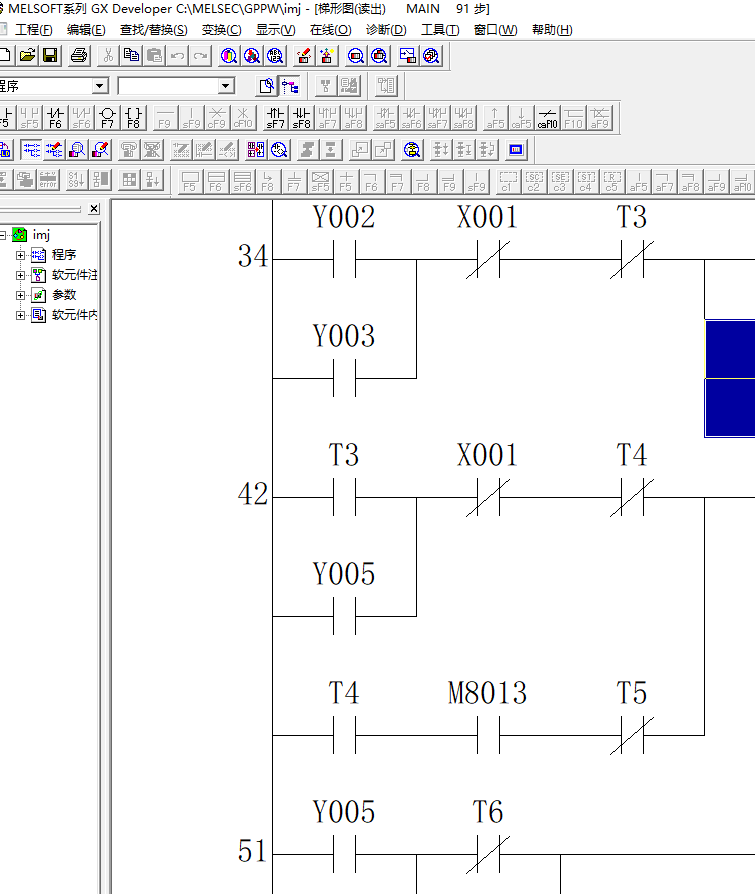The height and width of the screenshot is (894, 755).
Task: Select the M8013 contact in the ladder
Action: pyautogui.click(x=488, y=735)
